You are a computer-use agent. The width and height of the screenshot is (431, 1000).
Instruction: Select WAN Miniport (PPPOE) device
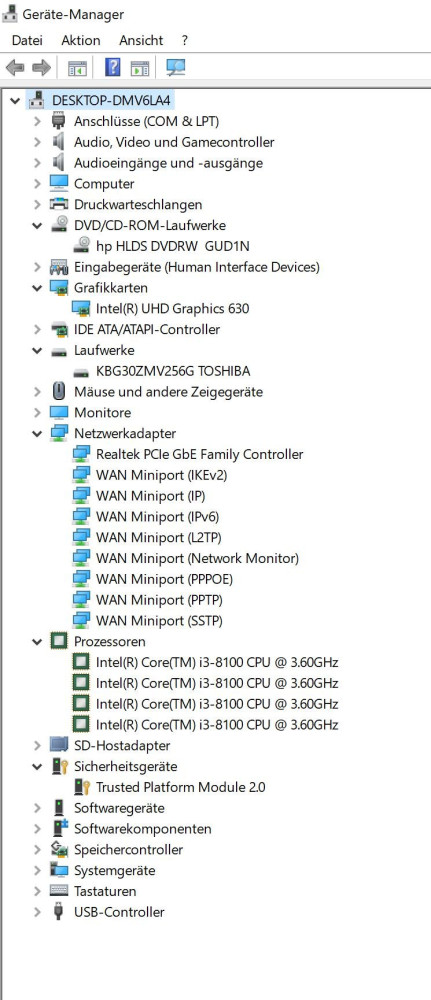point(164,579)
